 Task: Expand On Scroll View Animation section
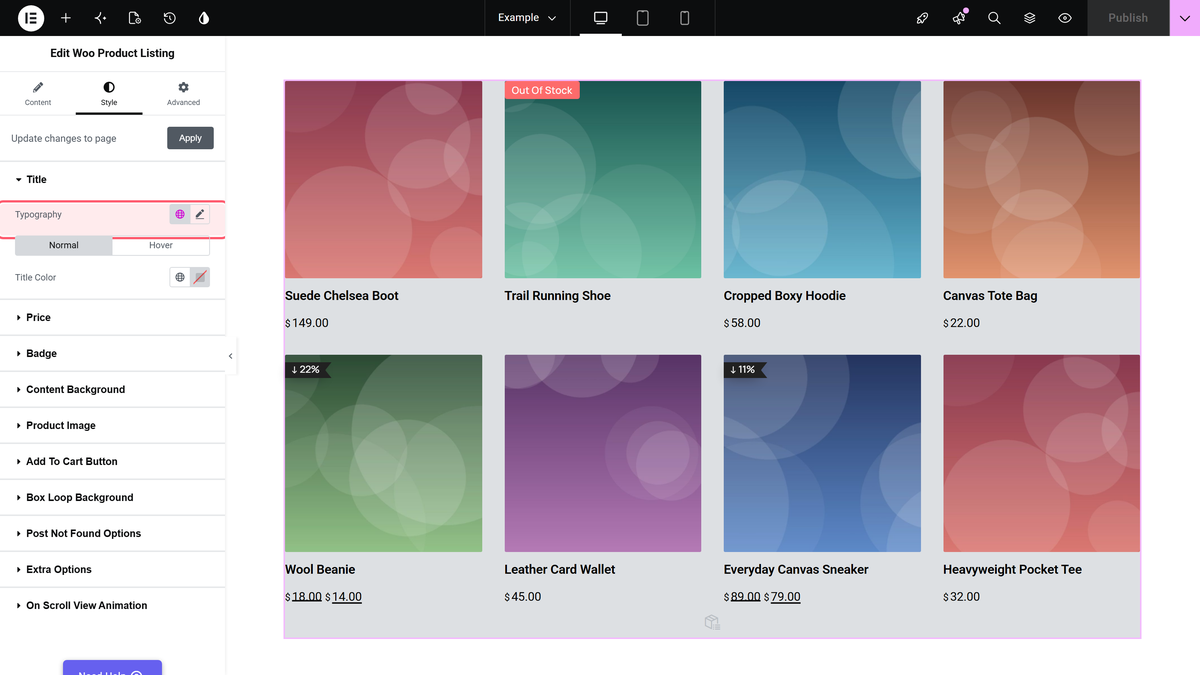click(113, 605)
